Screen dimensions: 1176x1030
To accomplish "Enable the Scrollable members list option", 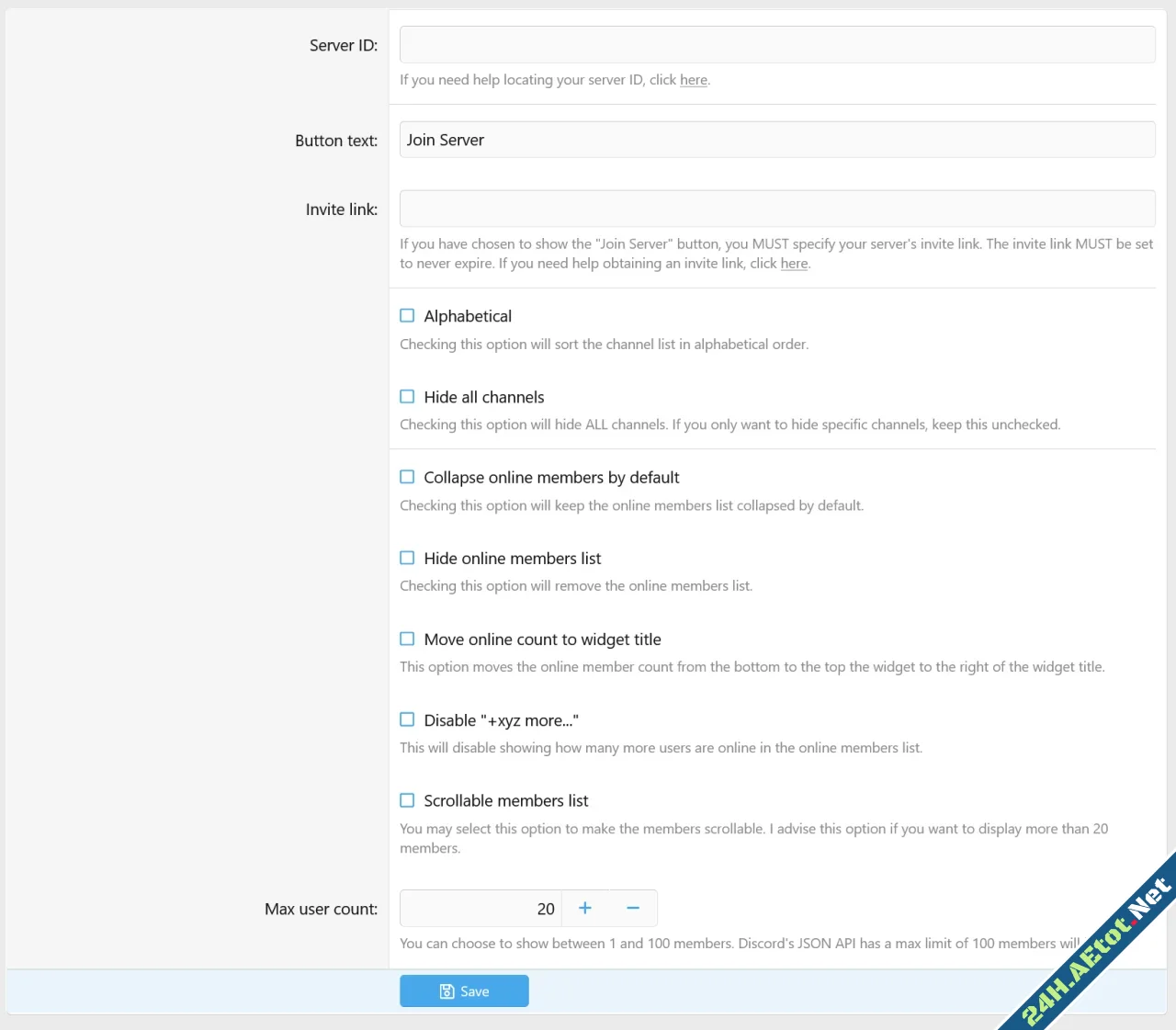I will pos(407,800).
